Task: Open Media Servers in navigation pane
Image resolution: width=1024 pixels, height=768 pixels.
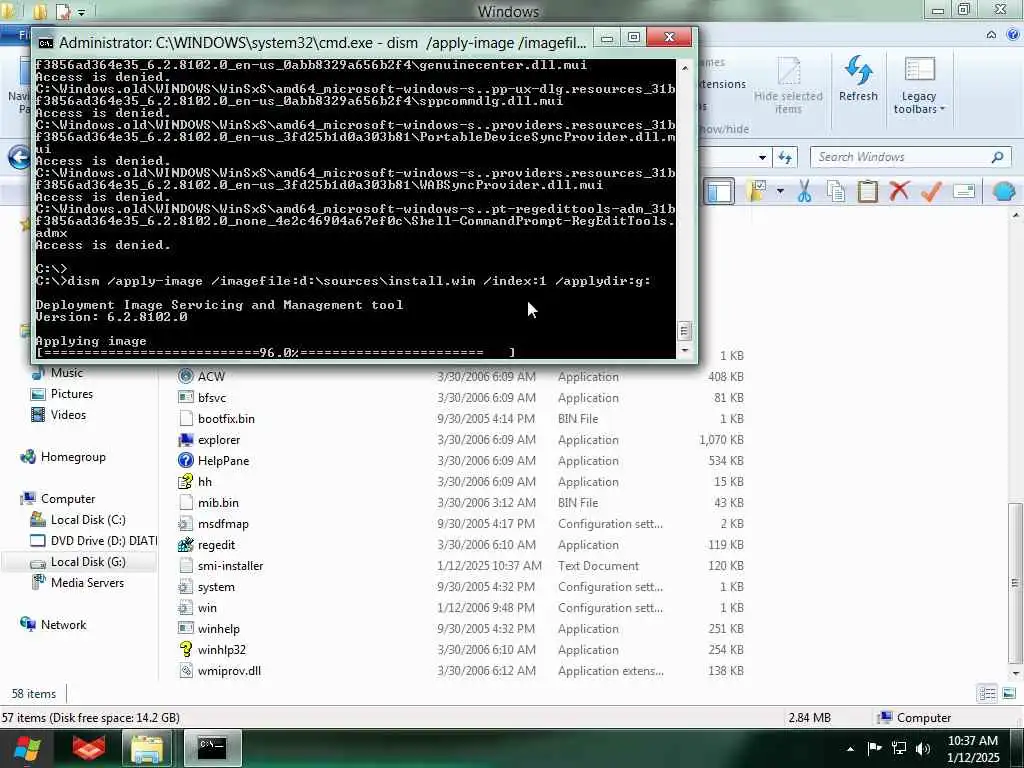Action: click(x=87, y=583)
